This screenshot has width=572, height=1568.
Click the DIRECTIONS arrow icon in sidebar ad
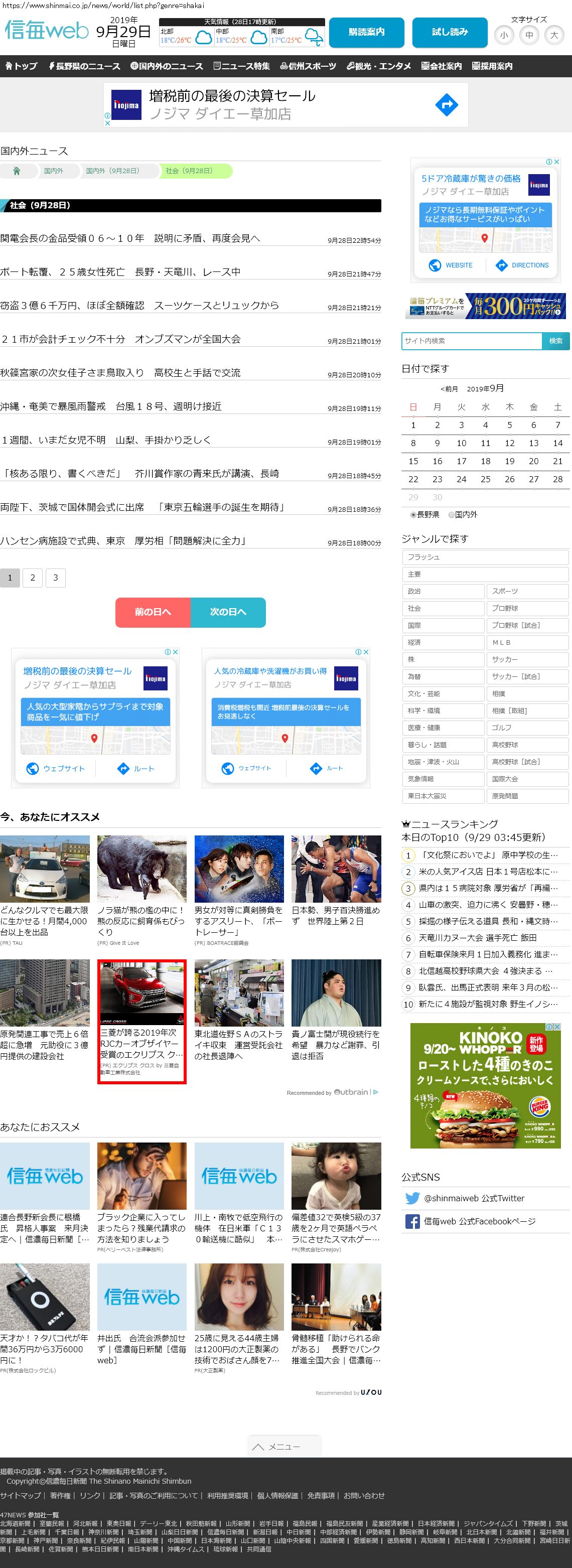click(x=501, y=265)
